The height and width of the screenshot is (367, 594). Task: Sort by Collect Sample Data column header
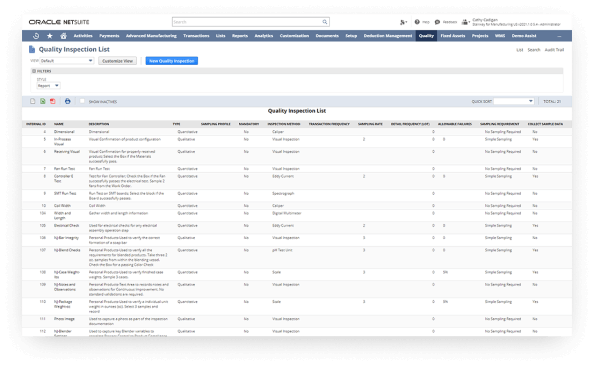(x=545, y=124)
